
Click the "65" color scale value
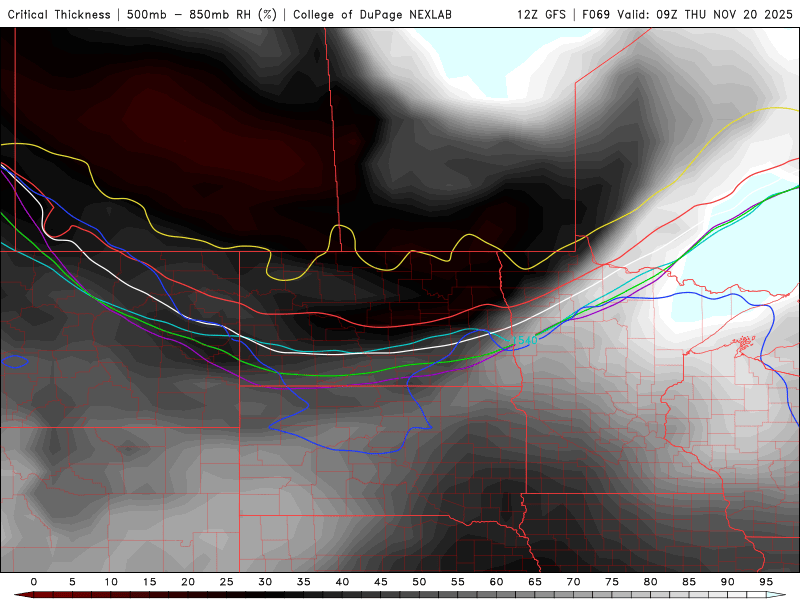[535, 582]
